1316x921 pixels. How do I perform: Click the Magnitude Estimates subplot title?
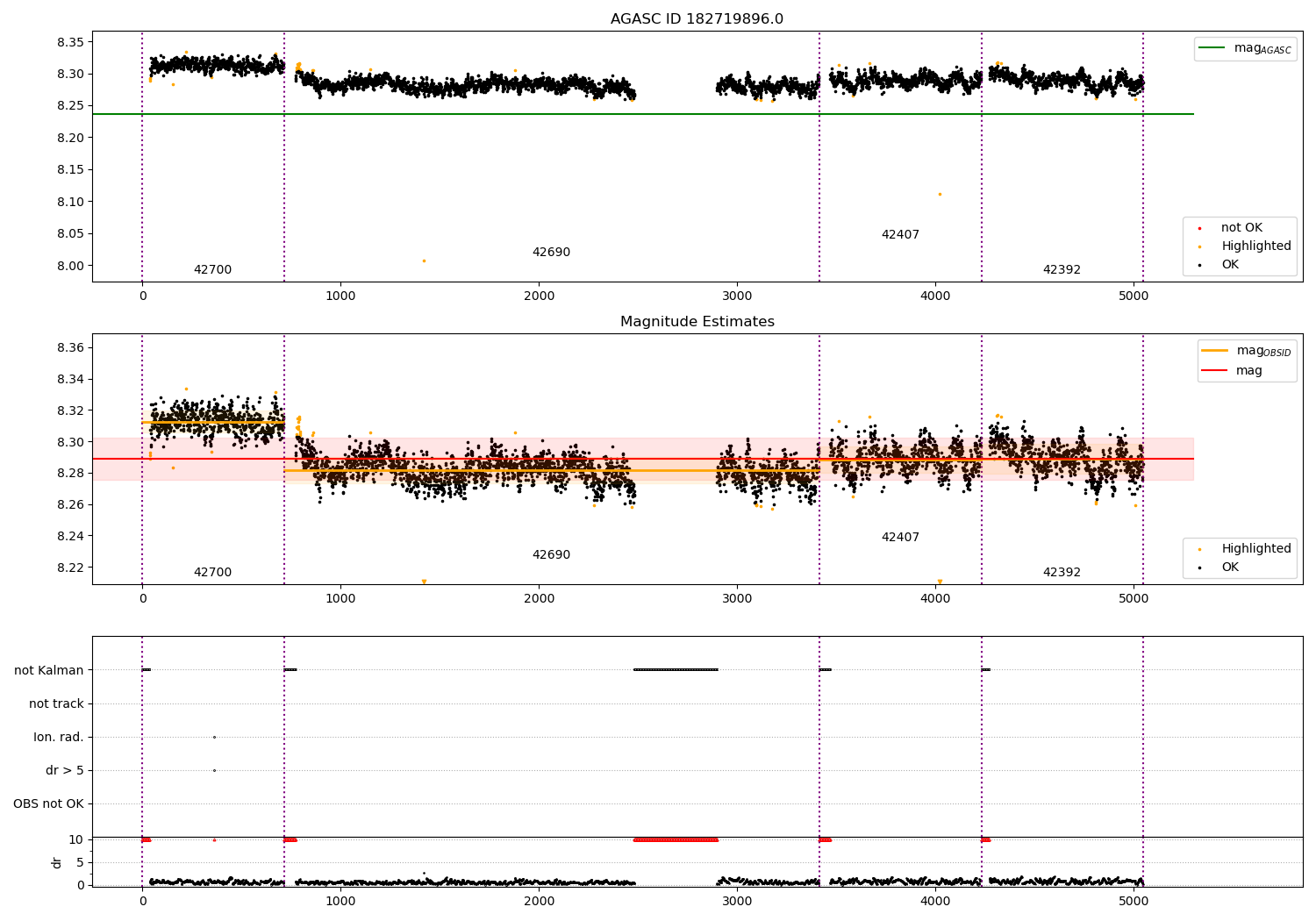click(697, 322)
